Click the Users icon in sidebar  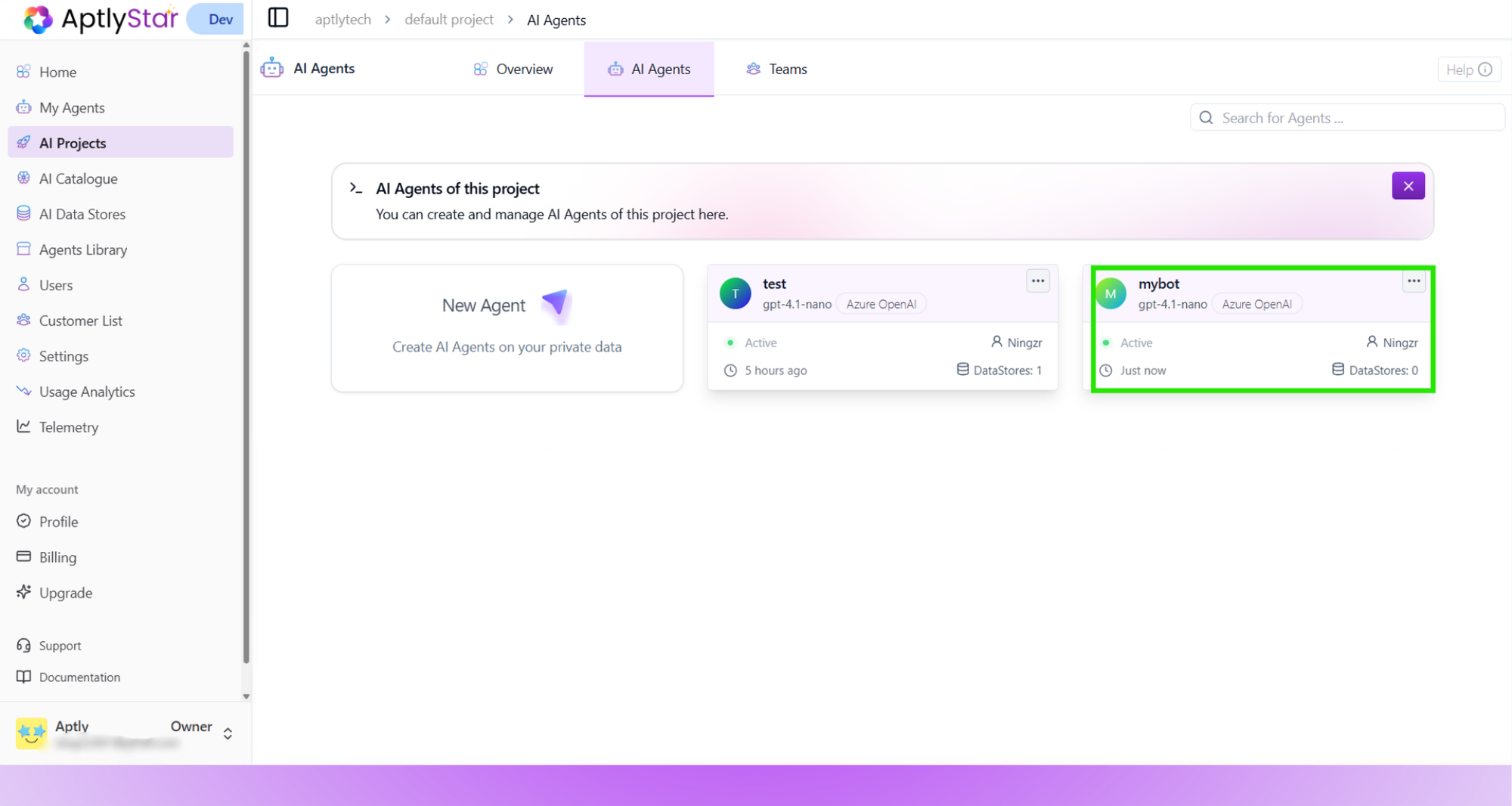23,284
